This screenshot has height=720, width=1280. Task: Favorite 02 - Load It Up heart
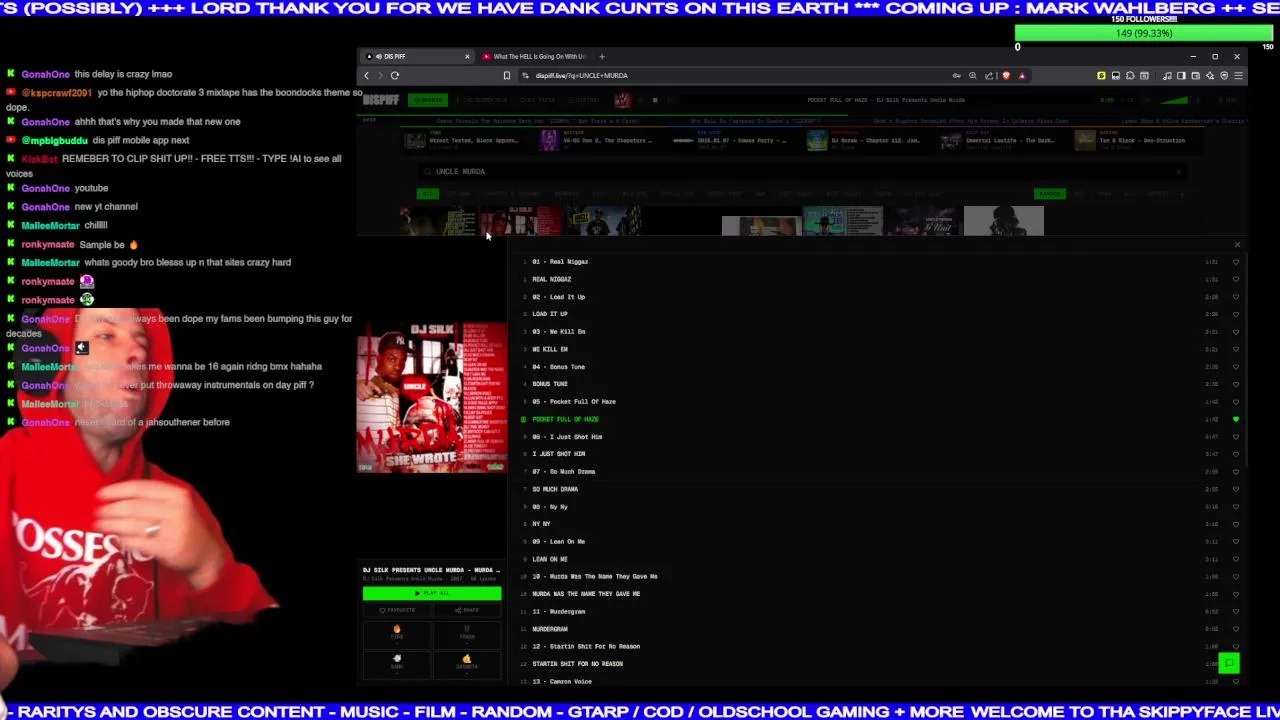pyautogui.click(x=1236, y=297)
